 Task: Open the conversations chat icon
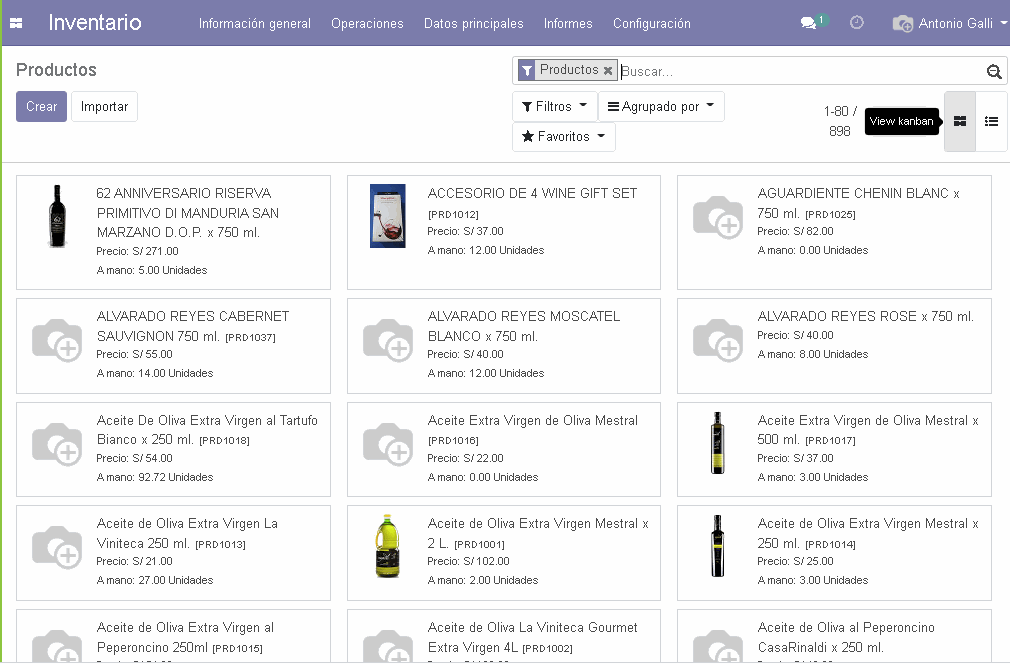[808, 23]
